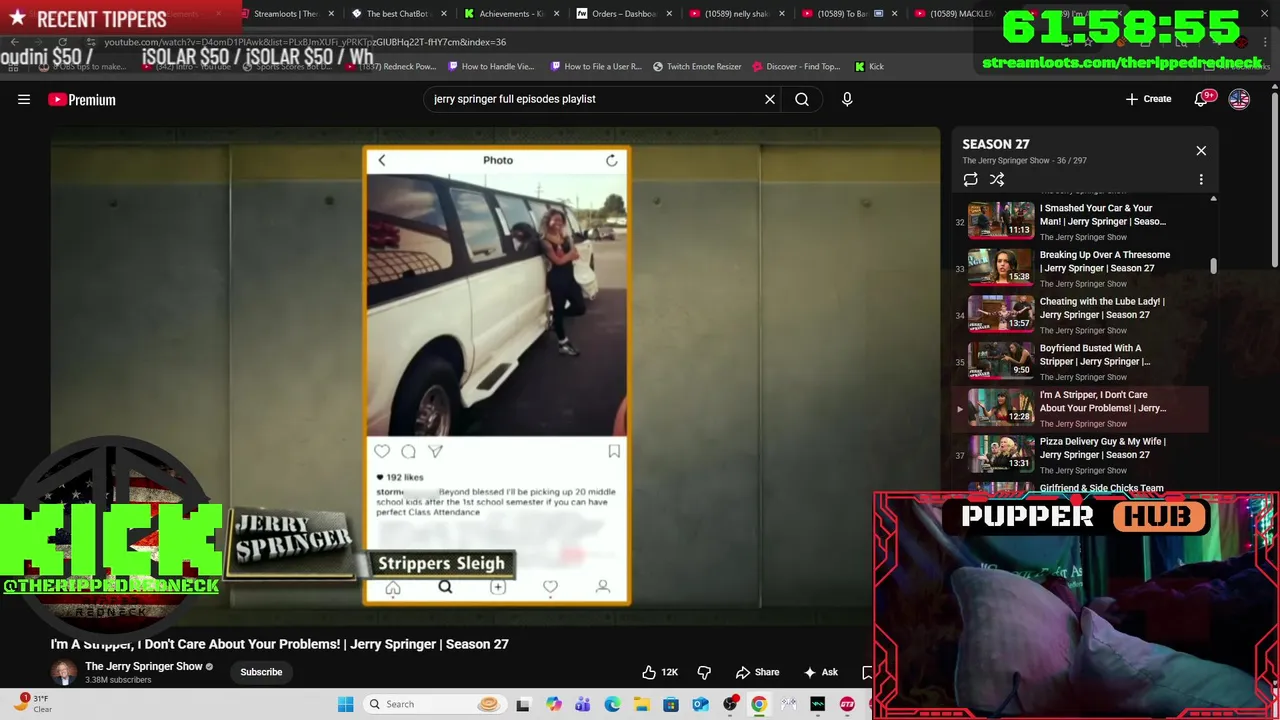Open the Ask AI button

click(x=820, y=672)
